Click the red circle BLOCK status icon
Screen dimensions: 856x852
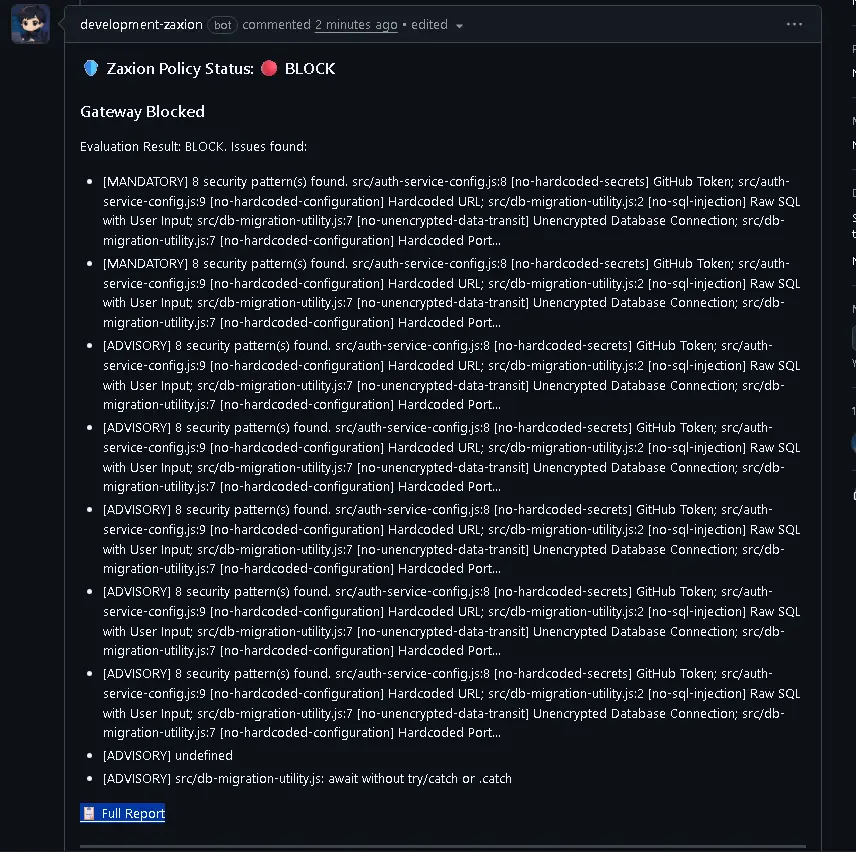tap(269, 68)
